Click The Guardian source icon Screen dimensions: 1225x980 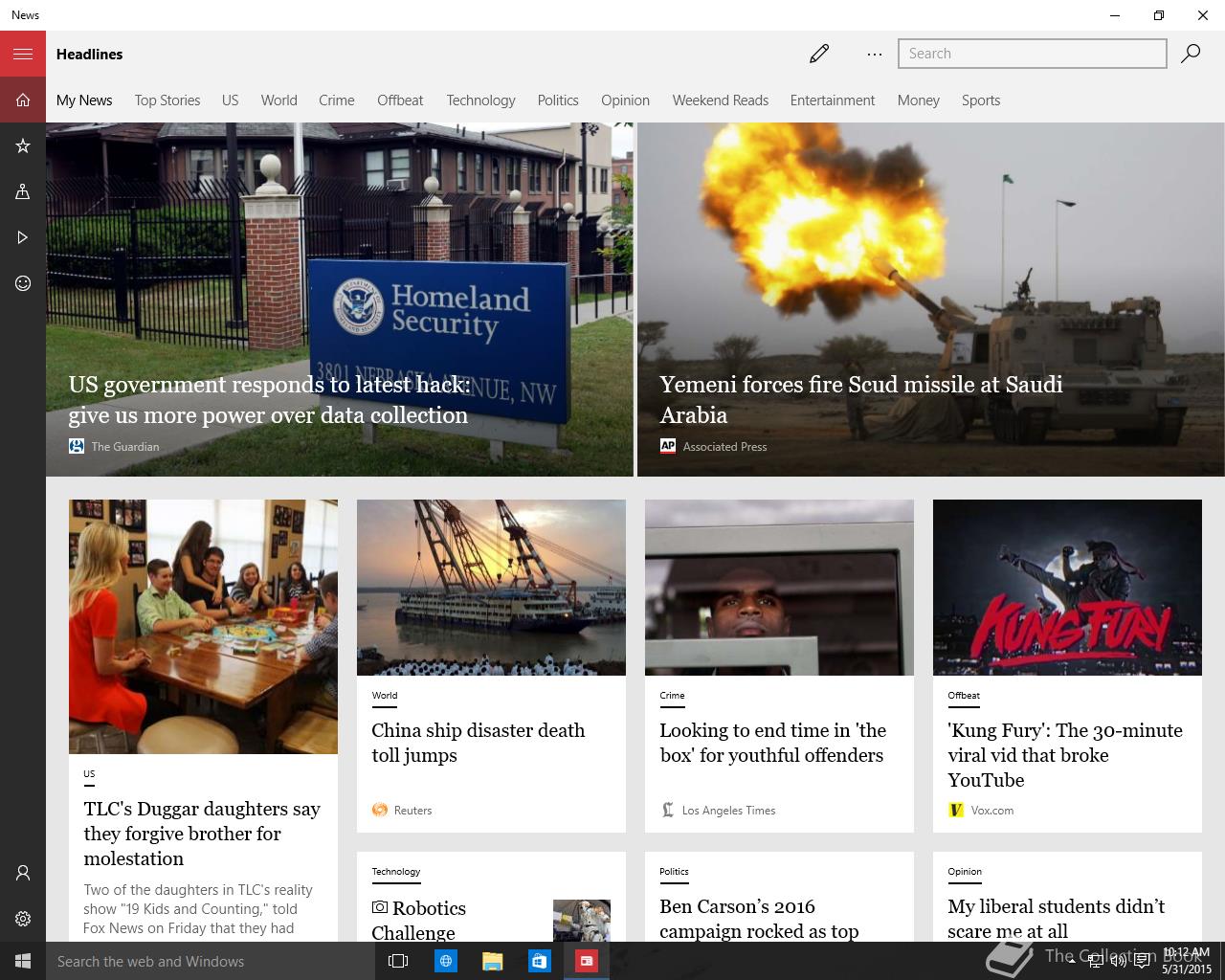77,446
